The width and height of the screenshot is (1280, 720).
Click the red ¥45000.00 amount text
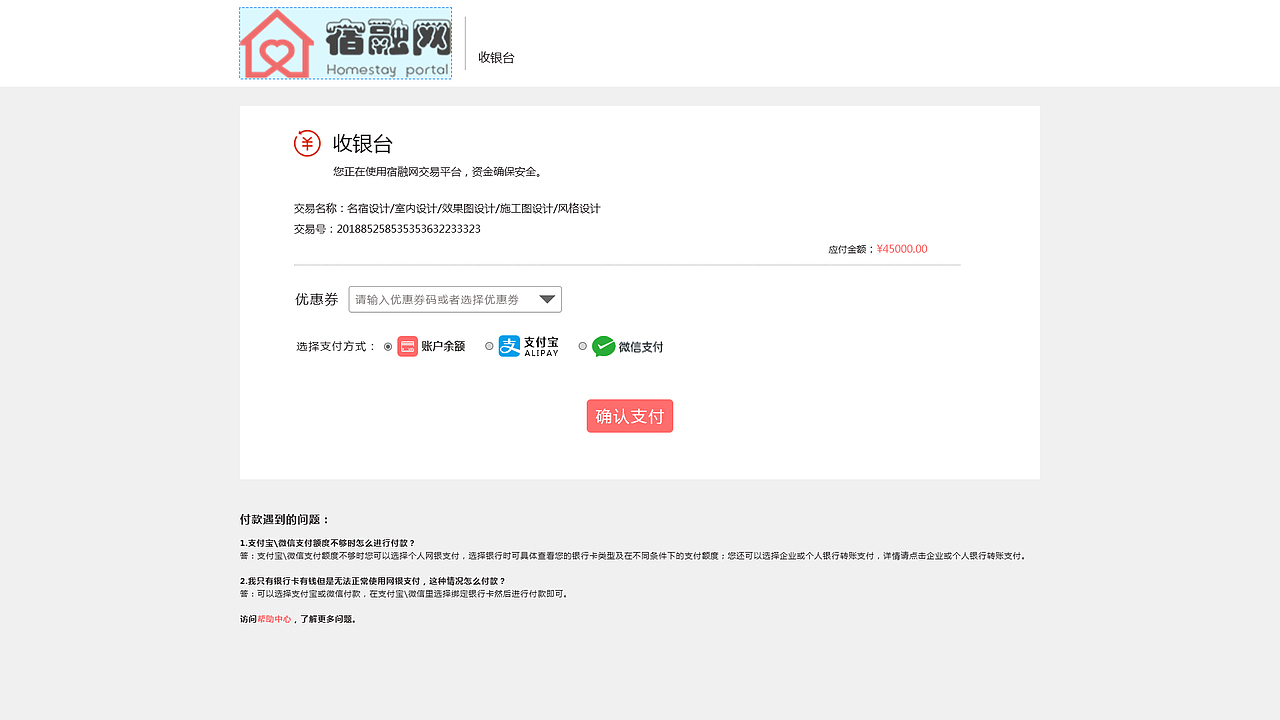point(901,248)
